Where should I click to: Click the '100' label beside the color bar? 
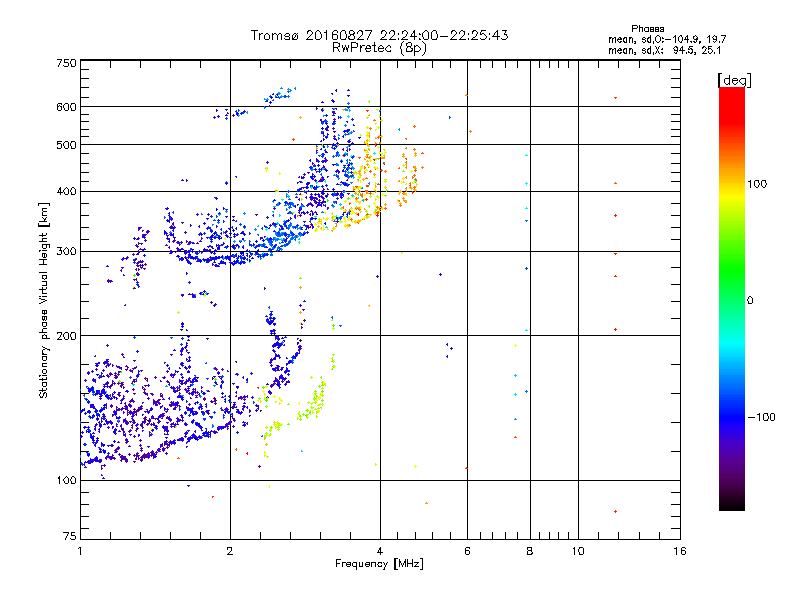click(x=757, y=184)
